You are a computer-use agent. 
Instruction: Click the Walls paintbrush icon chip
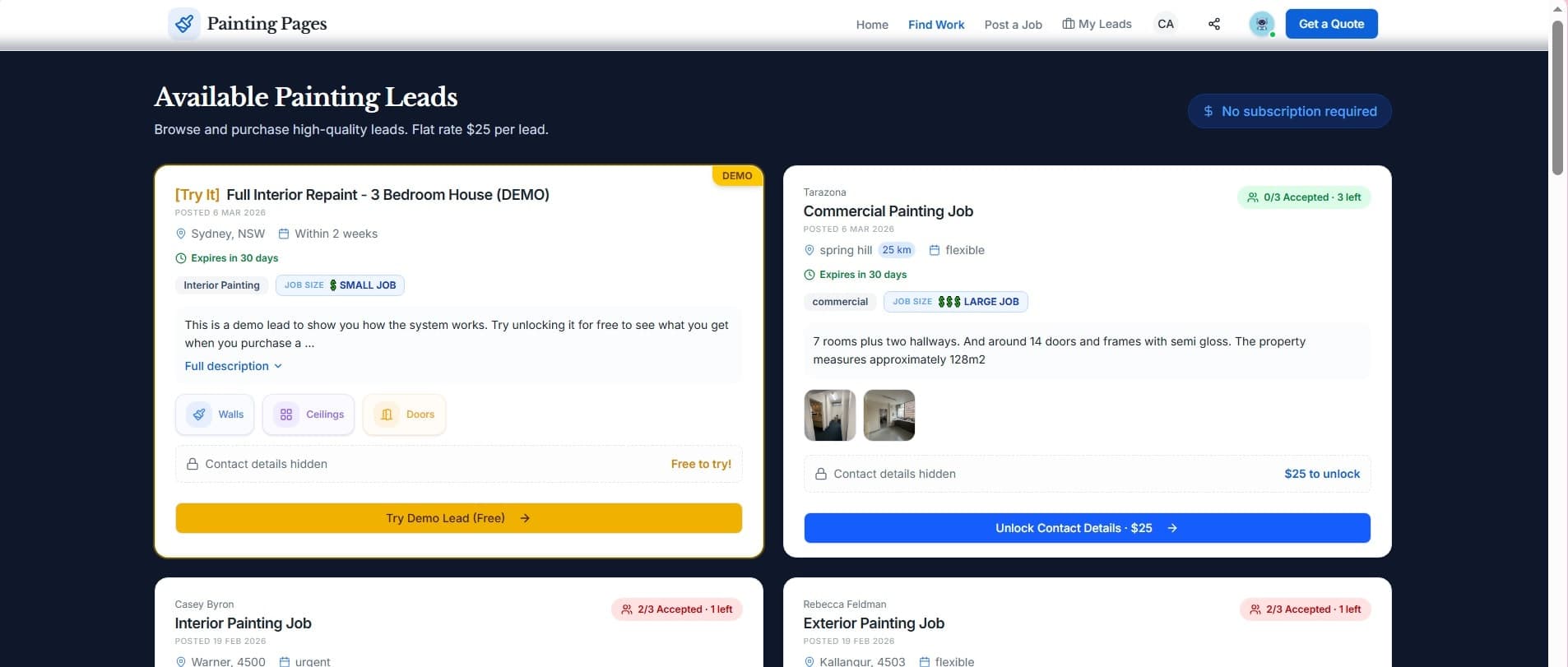(x=199, y=415)
